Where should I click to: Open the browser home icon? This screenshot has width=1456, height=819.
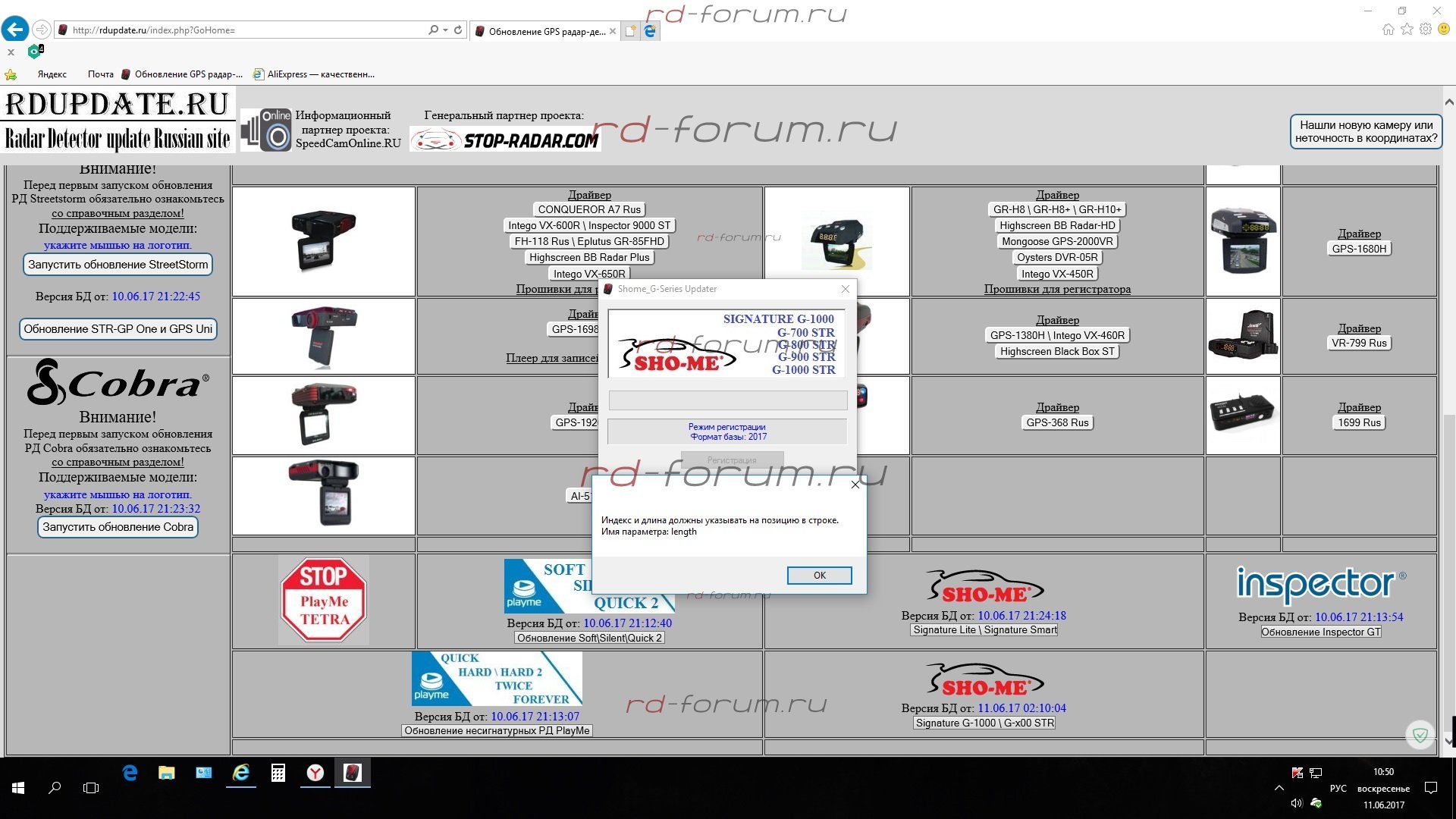coord(1388,30)
